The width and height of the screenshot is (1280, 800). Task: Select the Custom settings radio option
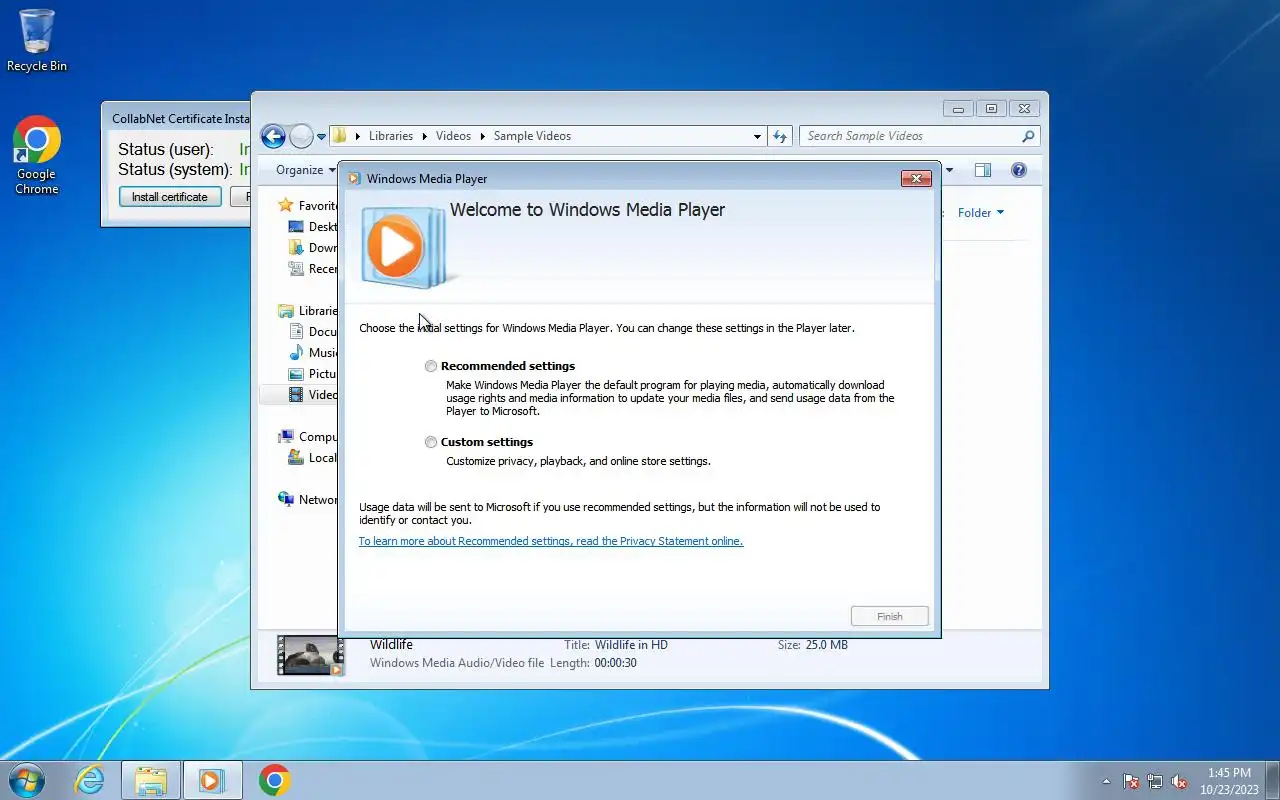[x=431, y=442]
